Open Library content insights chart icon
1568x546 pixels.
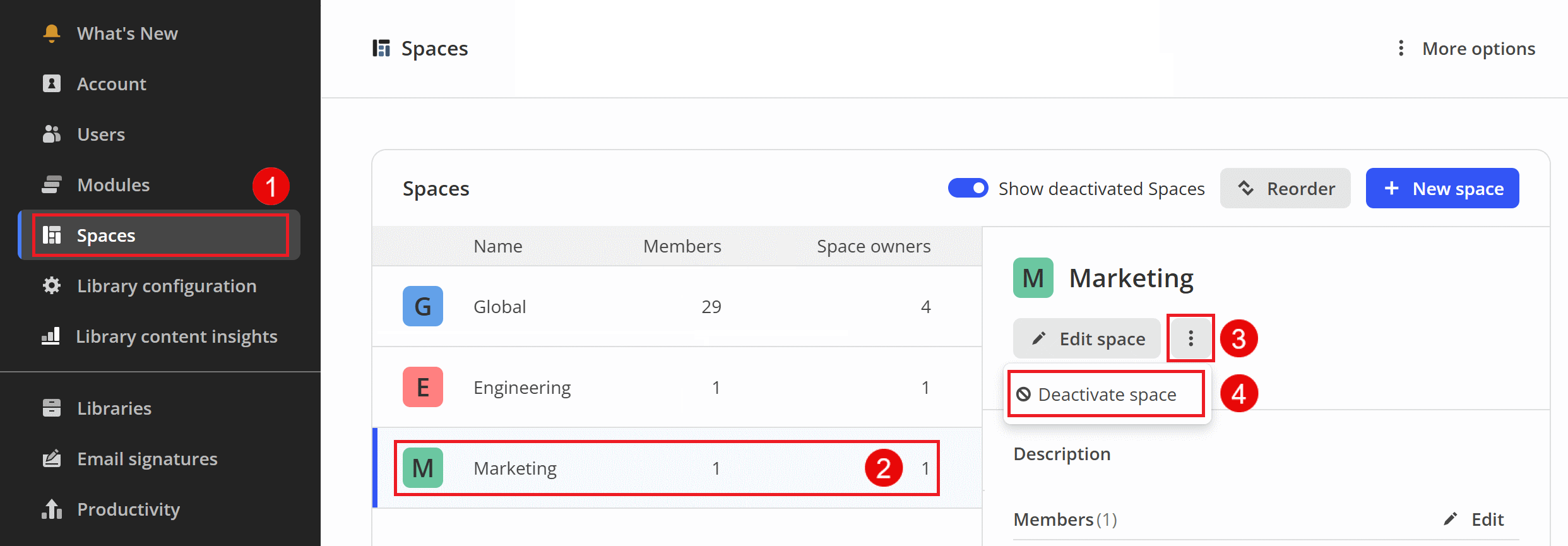(x=50, y=336)
